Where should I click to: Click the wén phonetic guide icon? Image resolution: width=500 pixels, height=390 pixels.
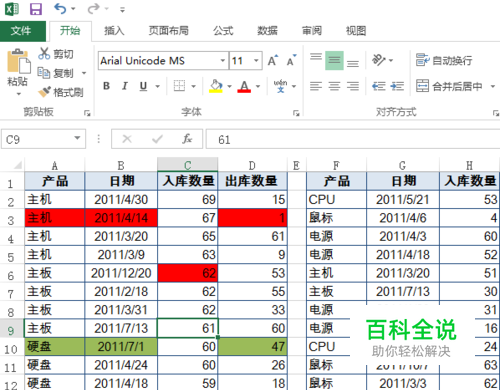[280, 86]
